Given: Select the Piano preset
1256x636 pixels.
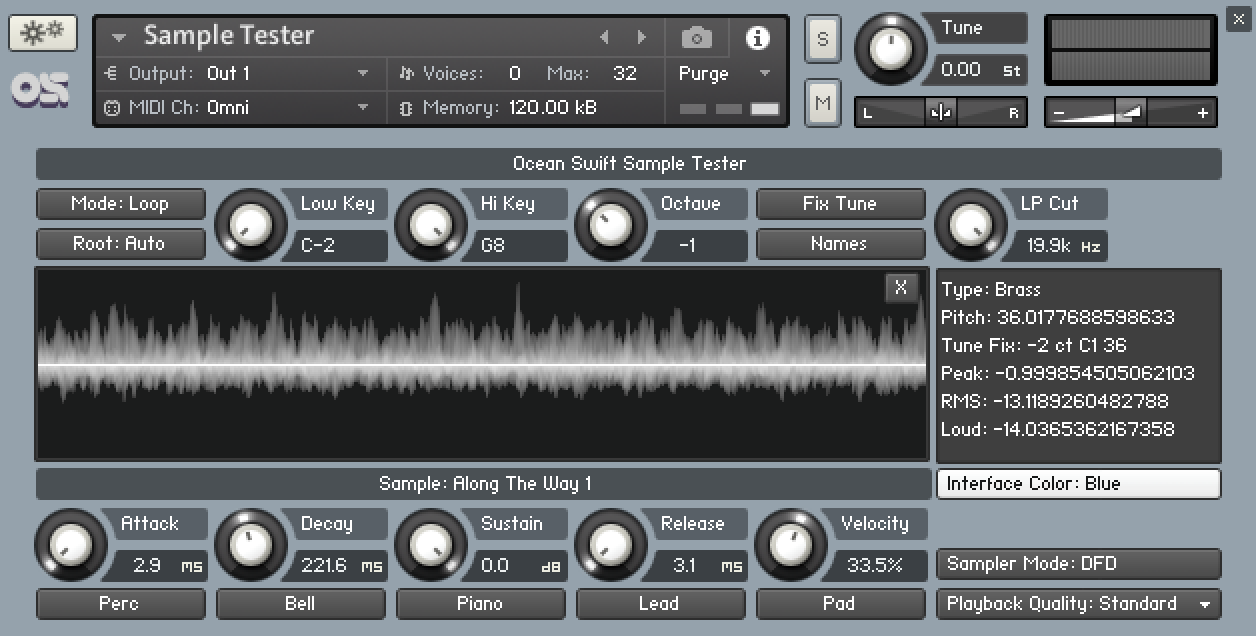Looking at the screenshot, I should tap(480, 604).
